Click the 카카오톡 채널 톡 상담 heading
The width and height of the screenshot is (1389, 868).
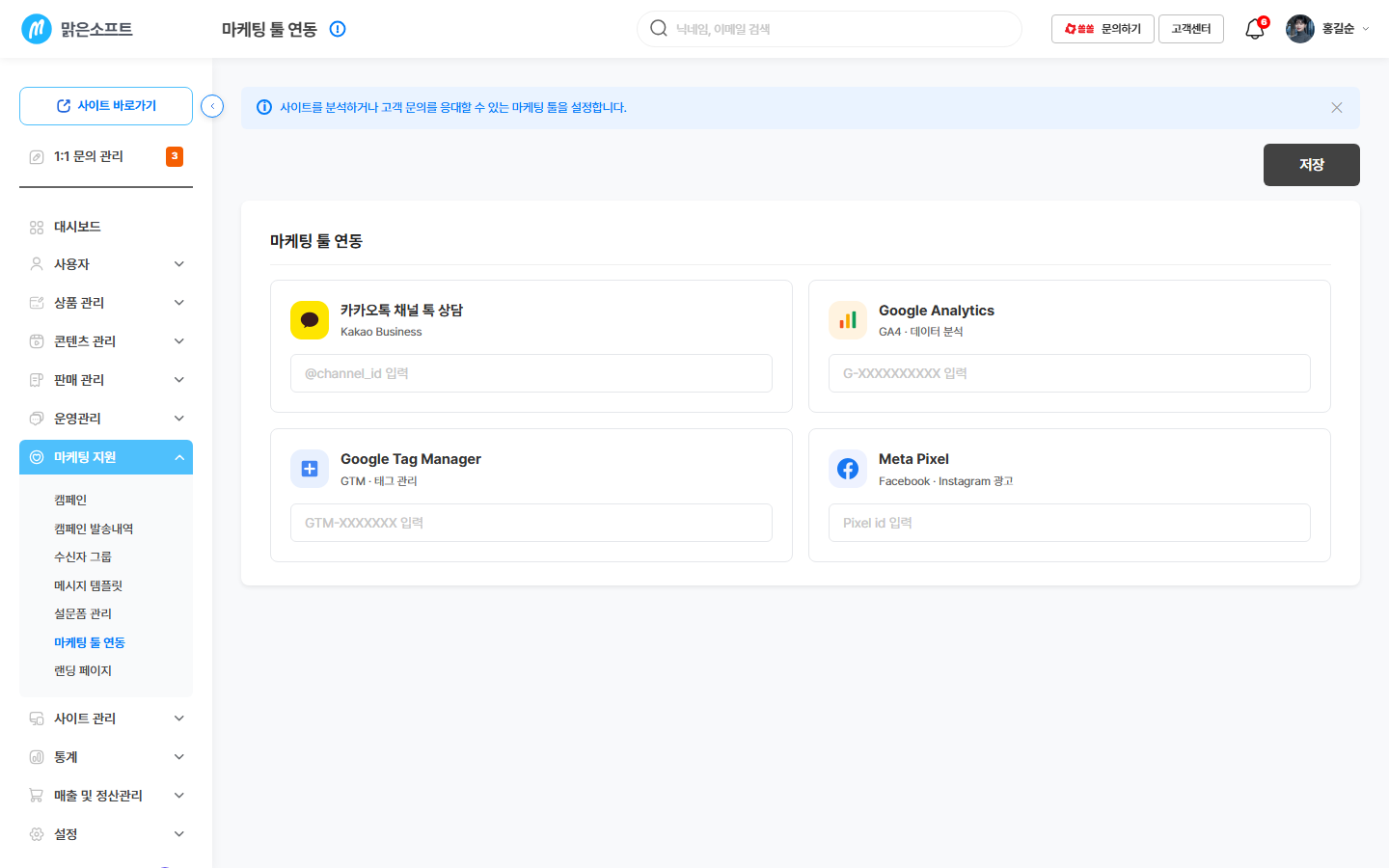point(401,311)
